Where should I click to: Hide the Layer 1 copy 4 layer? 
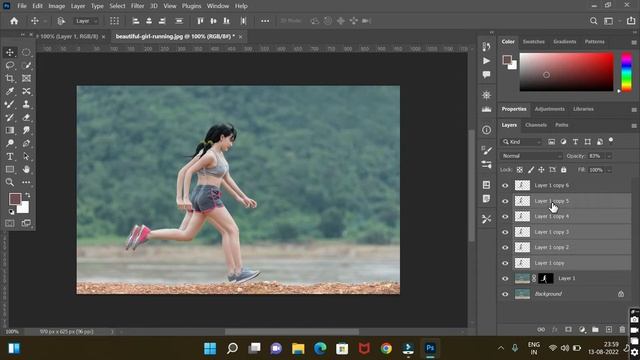coord(505,217)
